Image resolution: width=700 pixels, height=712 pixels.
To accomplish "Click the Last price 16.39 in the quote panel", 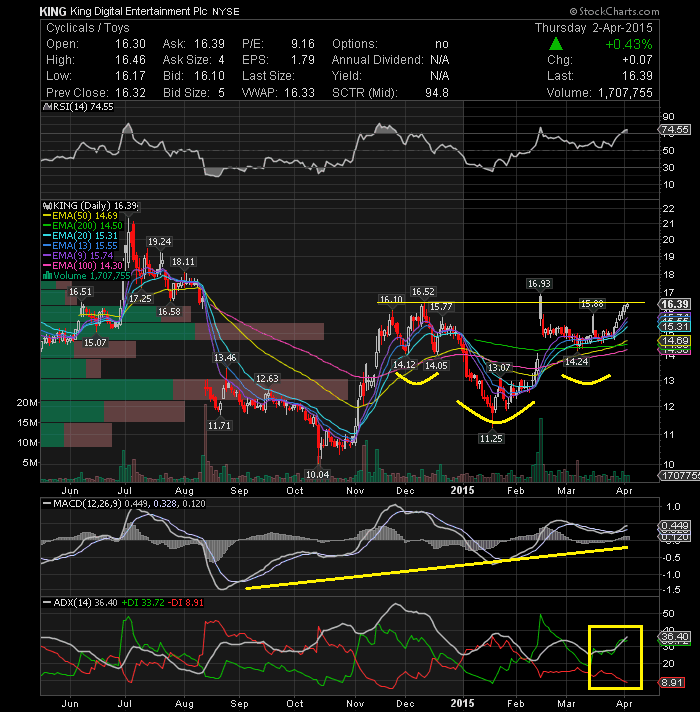I will (637, 76).
